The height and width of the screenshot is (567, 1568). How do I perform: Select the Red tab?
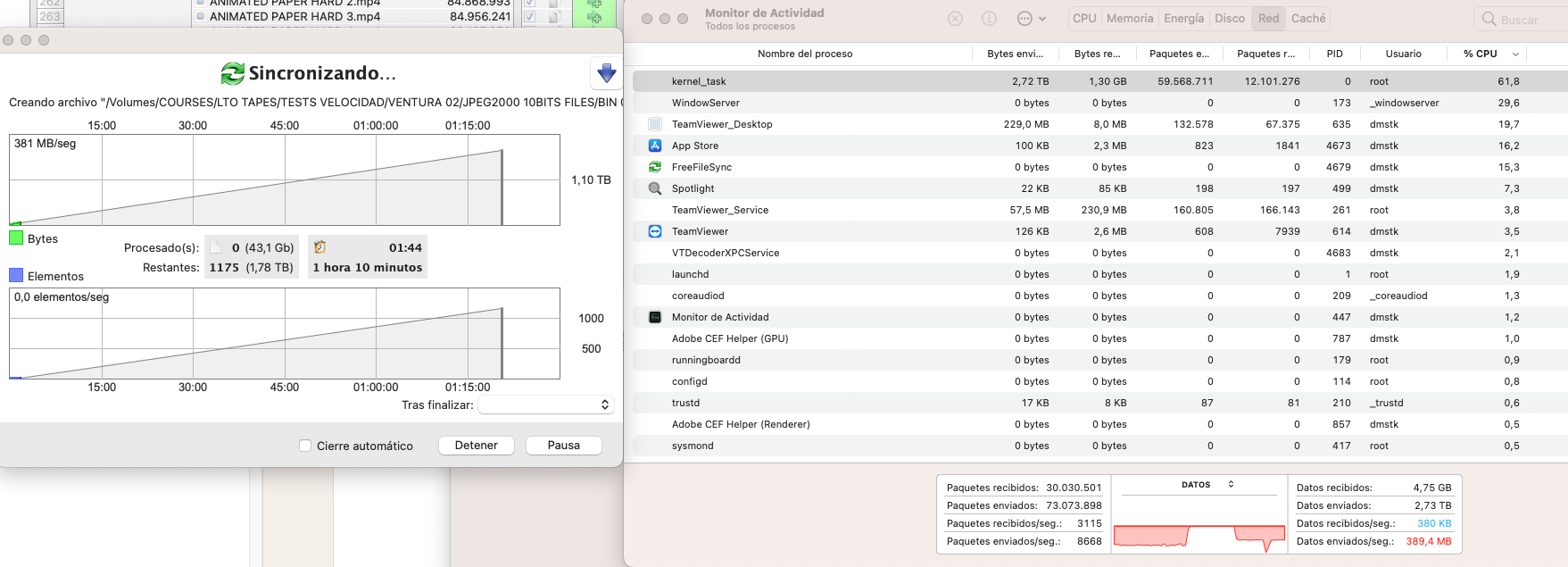[x=1268, y=18]
